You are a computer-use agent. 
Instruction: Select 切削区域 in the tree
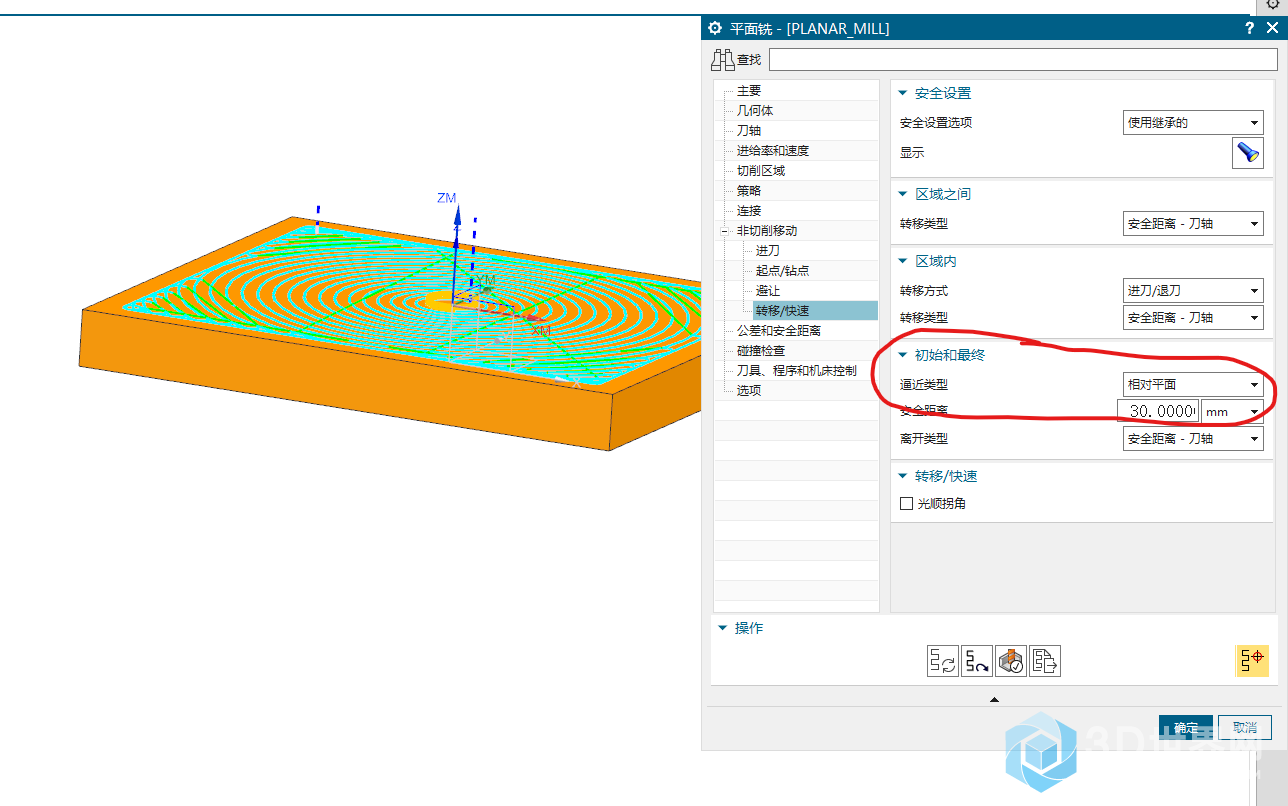point(761,171)
